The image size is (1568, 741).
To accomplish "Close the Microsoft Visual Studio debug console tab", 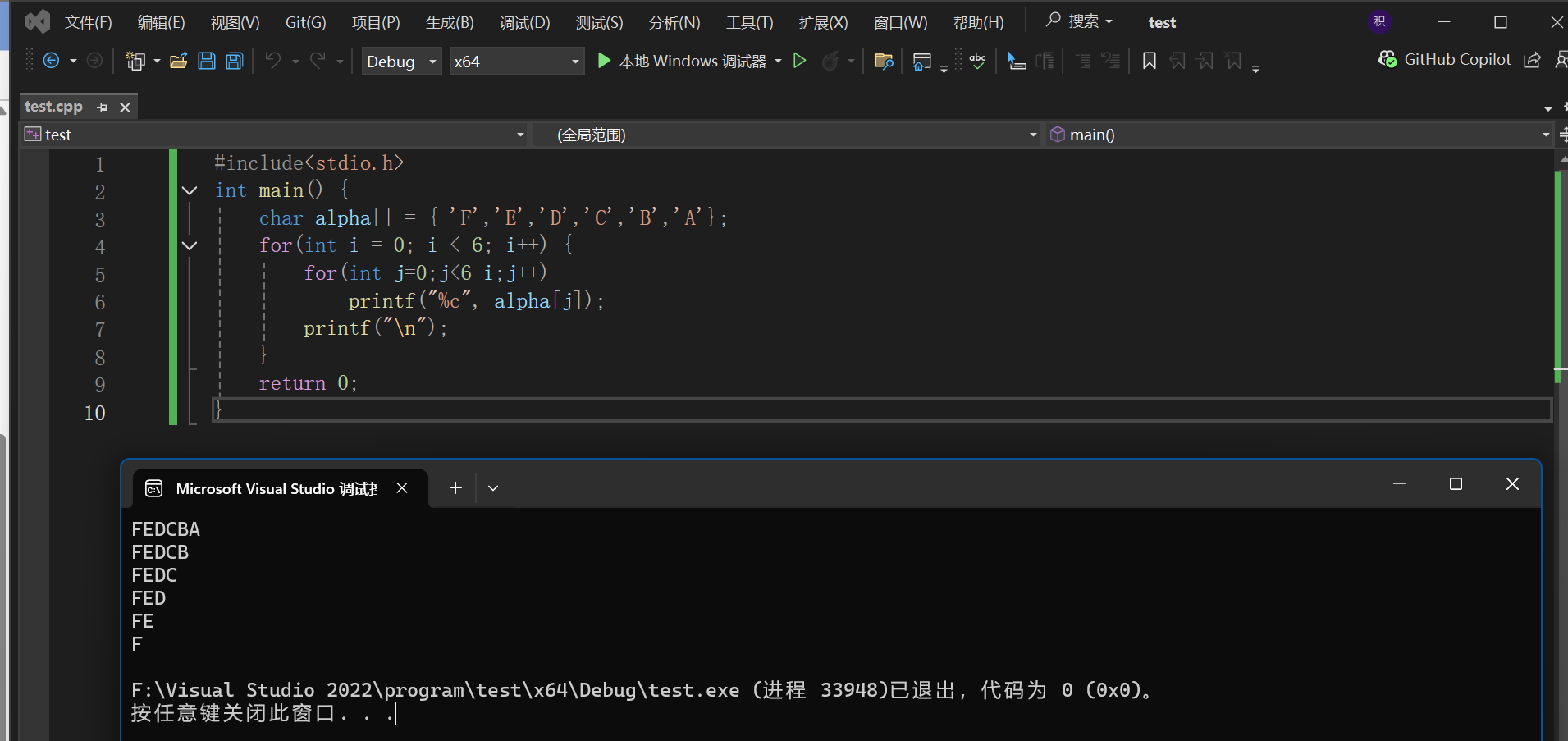I will (x=402, y=488).
